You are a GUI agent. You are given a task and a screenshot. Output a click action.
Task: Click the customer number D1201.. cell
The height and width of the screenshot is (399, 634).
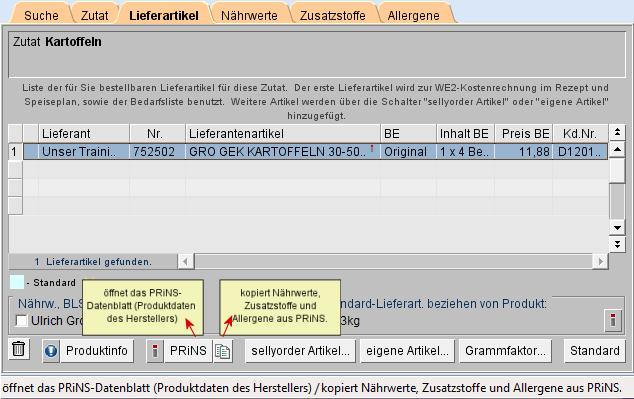(x=580, y=152)
